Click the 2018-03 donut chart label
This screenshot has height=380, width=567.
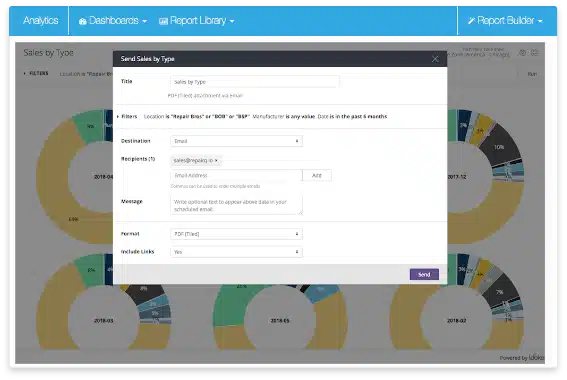[x=103, y=321]
